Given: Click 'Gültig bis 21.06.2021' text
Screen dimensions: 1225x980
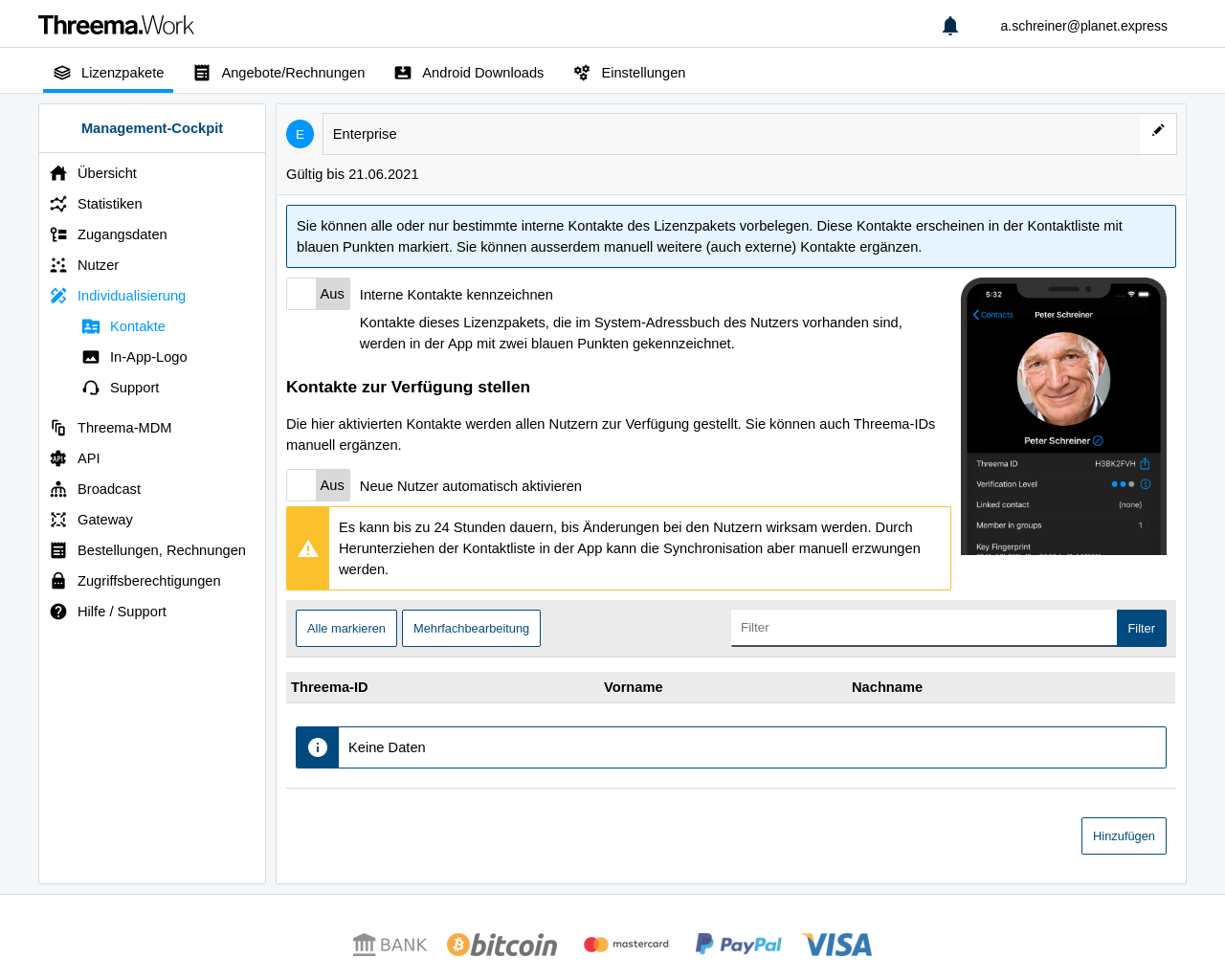Looking at the screenshot, I should (x=352, y=174).
